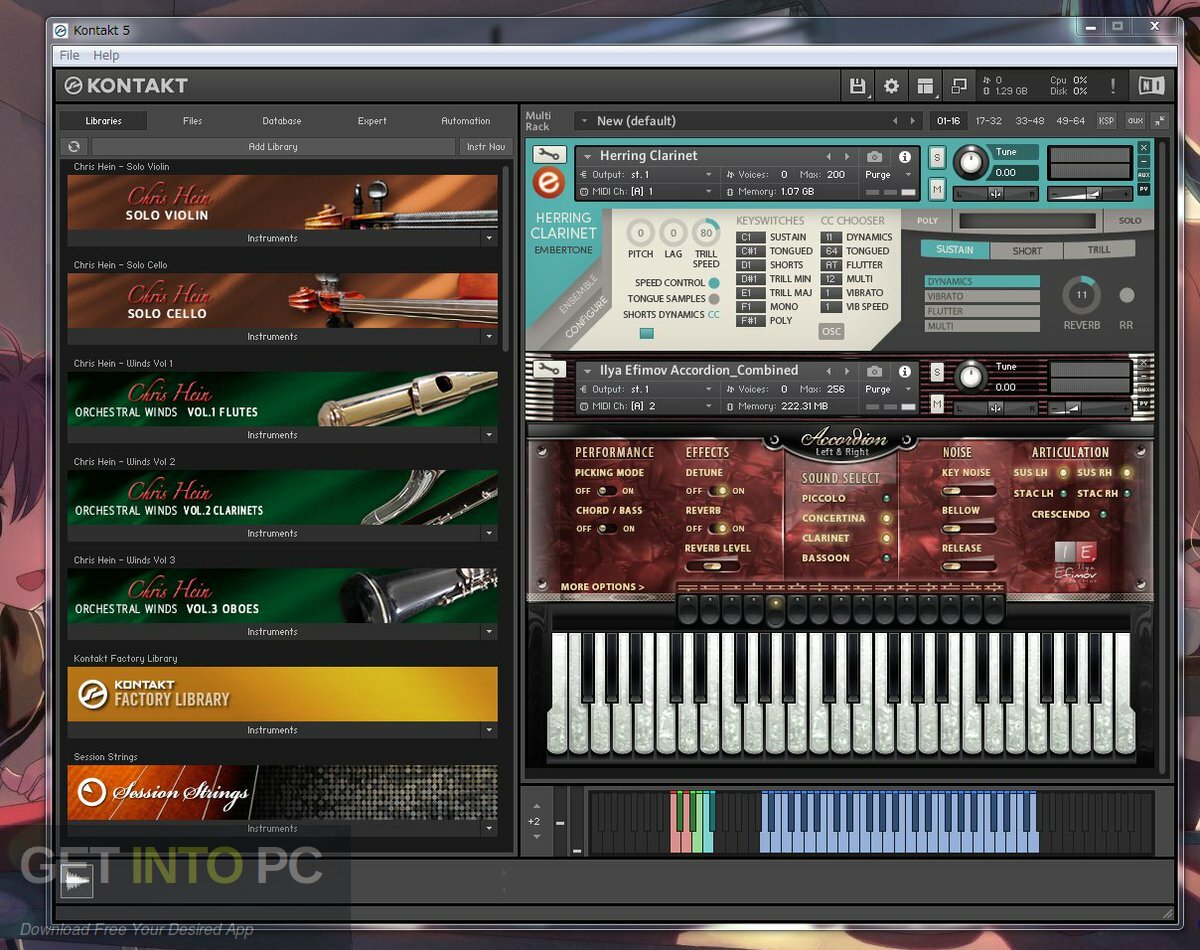Click the refresh libraries icon
This screenshot has width=1200, height=950.
(74, 147)
